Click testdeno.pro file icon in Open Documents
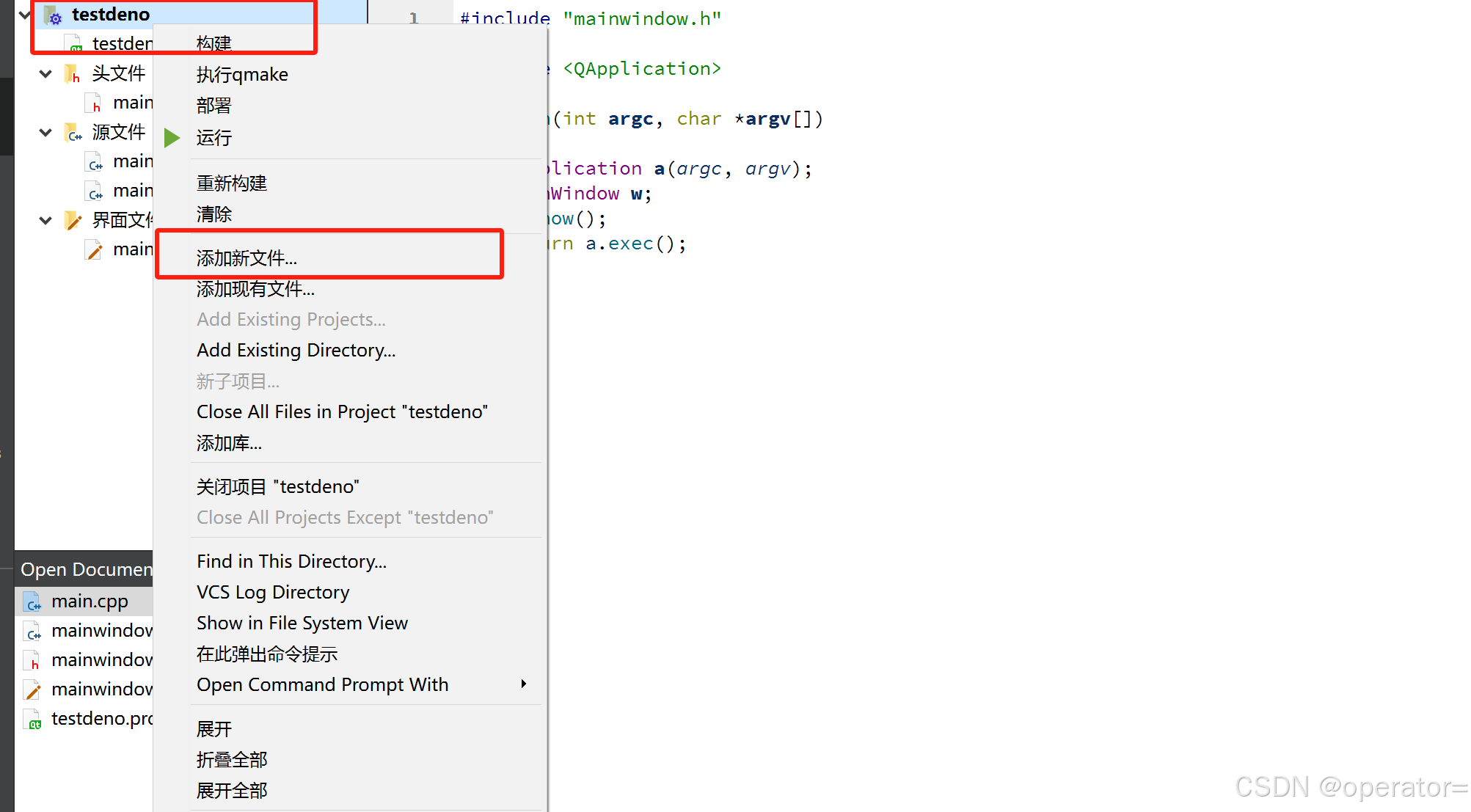Image resolution: width=1471 pixels, height=812 pixels. pyautogui.click(x=32, y=719)
